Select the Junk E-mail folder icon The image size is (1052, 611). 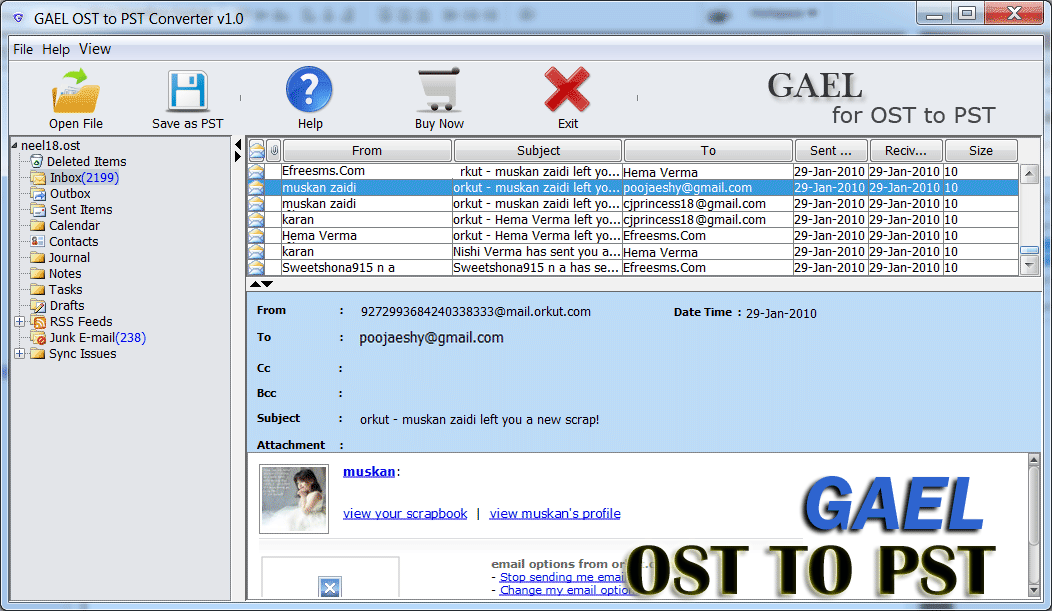tap(38, 338)
